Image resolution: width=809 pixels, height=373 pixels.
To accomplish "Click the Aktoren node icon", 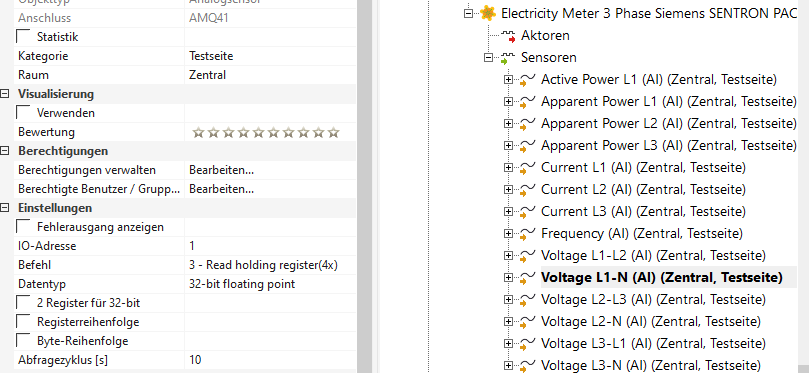I will 508,36.
